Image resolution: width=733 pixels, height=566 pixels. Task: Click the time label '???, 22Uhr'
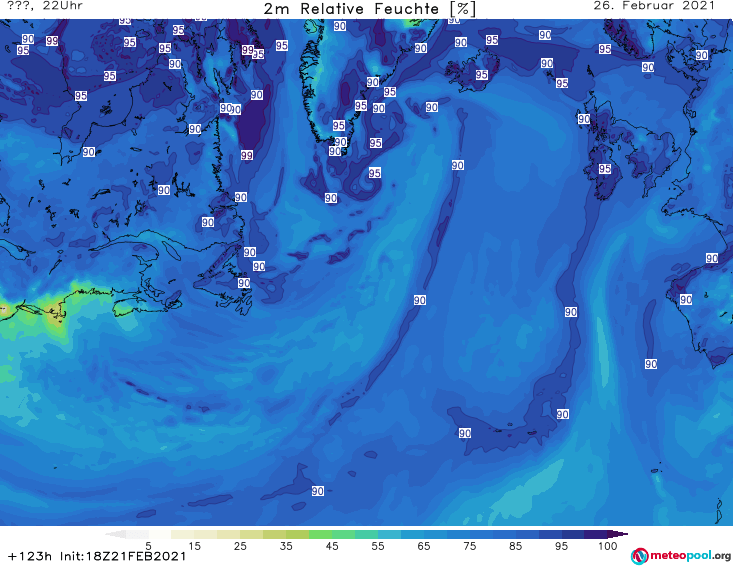pyautogui.click(x=45, y=6)
